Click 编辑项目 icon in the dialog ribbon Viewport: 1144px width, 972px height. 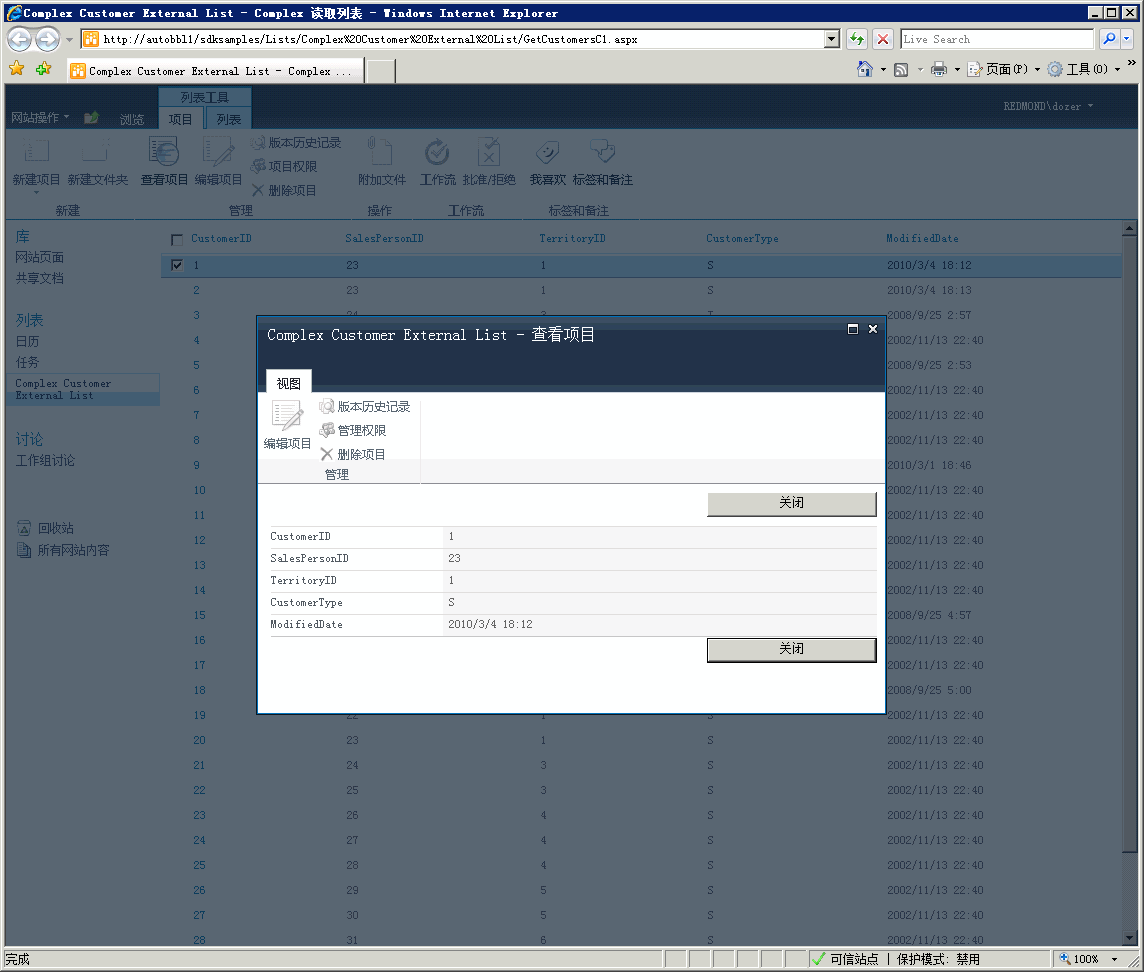pos(287,417)
